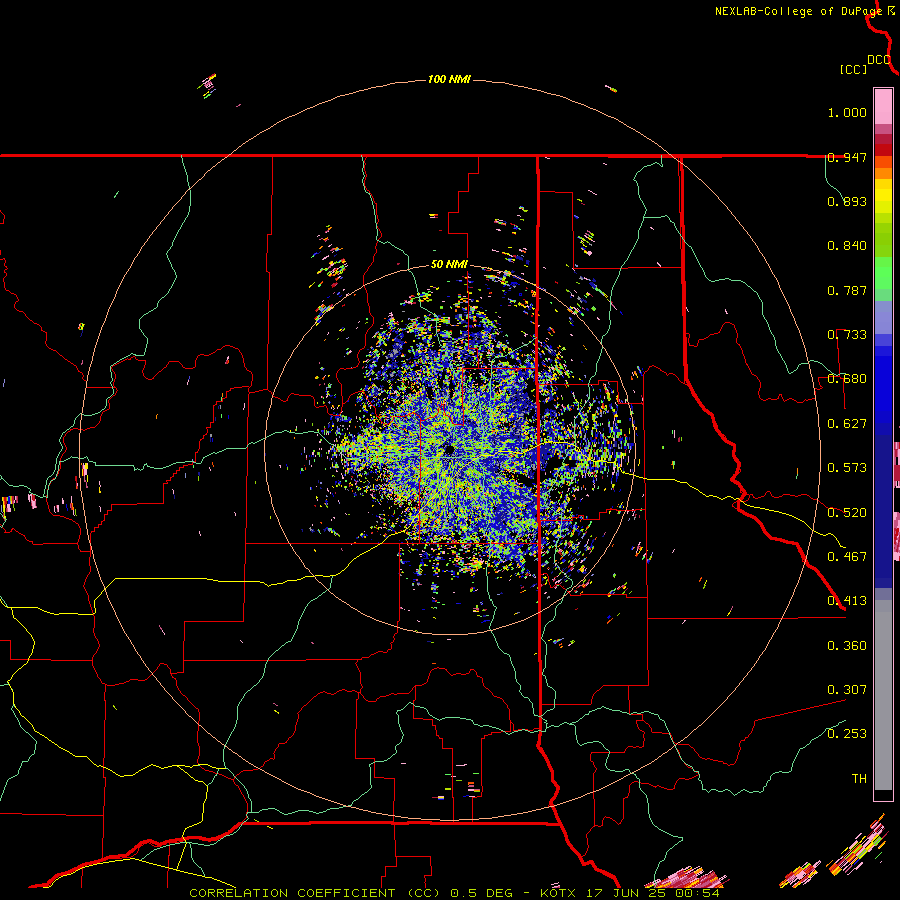Click the 0.253 scale value
The width and height of the screenshot is (900, 900).
point(847,734)
